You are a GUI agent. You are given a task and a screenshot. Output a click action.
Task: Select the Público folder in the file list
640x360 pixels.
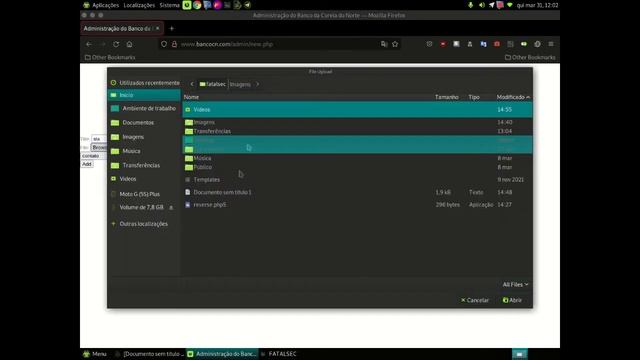357,167
